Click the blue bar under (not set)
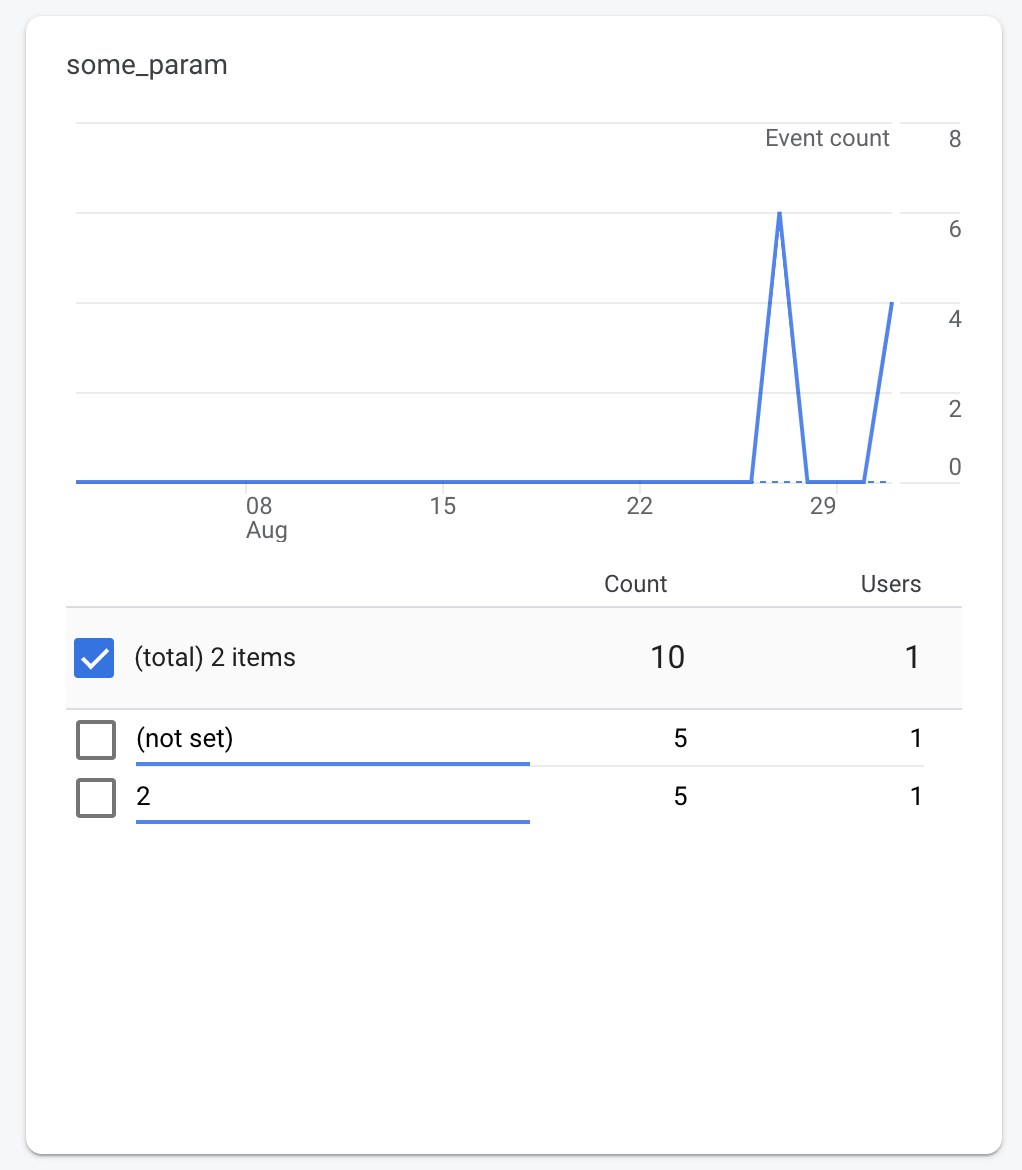The height and width of the screenshot is (1170, 1022). click(x=333, y=763)
